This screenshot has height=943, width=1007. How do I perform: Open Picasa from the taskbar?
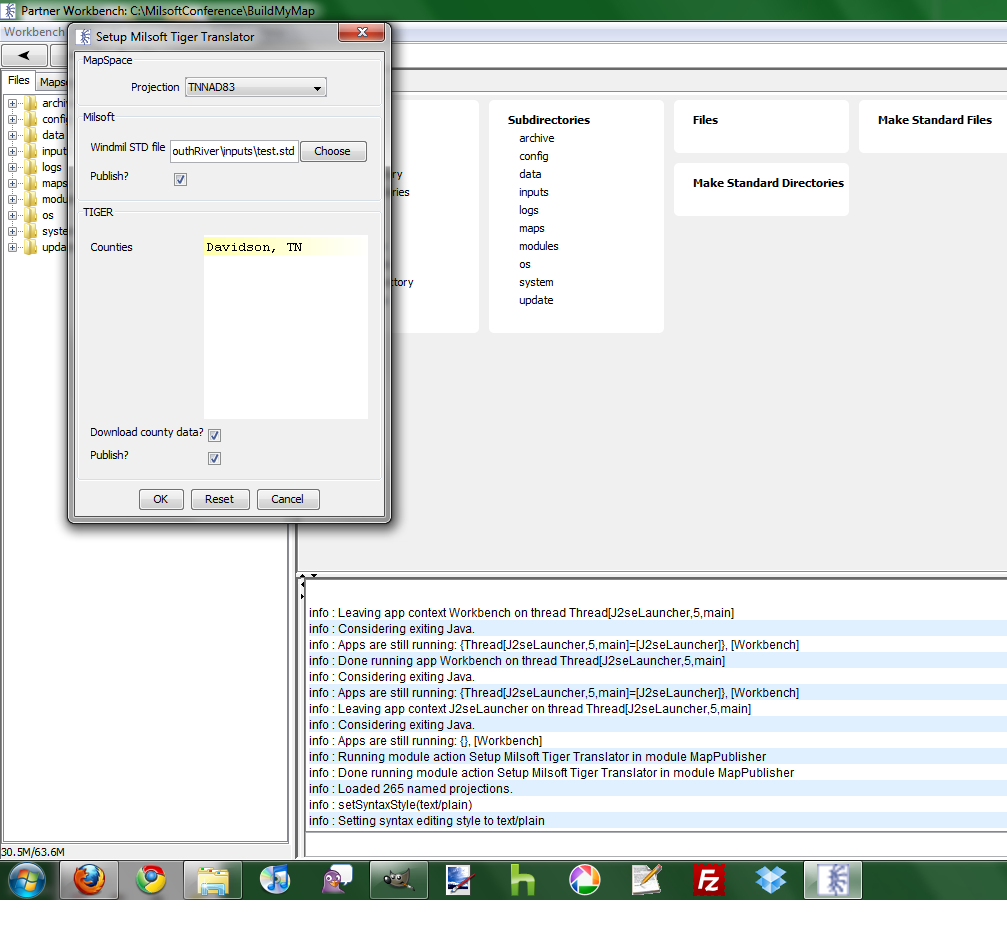pyautogui.click(x=584, y=879)
